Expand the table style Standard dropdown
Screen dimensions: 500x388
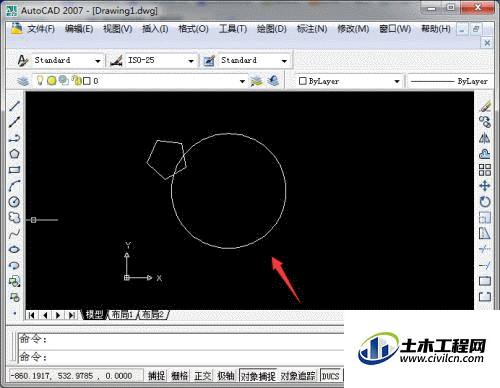click(284, 61)
